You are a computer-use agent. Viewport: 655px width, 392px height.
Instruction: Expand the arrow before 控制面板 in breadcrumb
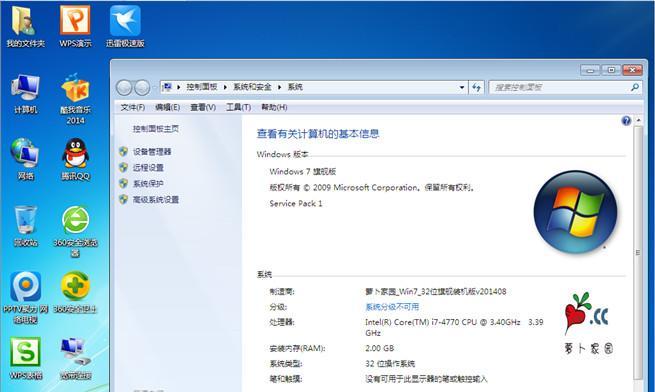click(x=178, y=87)
